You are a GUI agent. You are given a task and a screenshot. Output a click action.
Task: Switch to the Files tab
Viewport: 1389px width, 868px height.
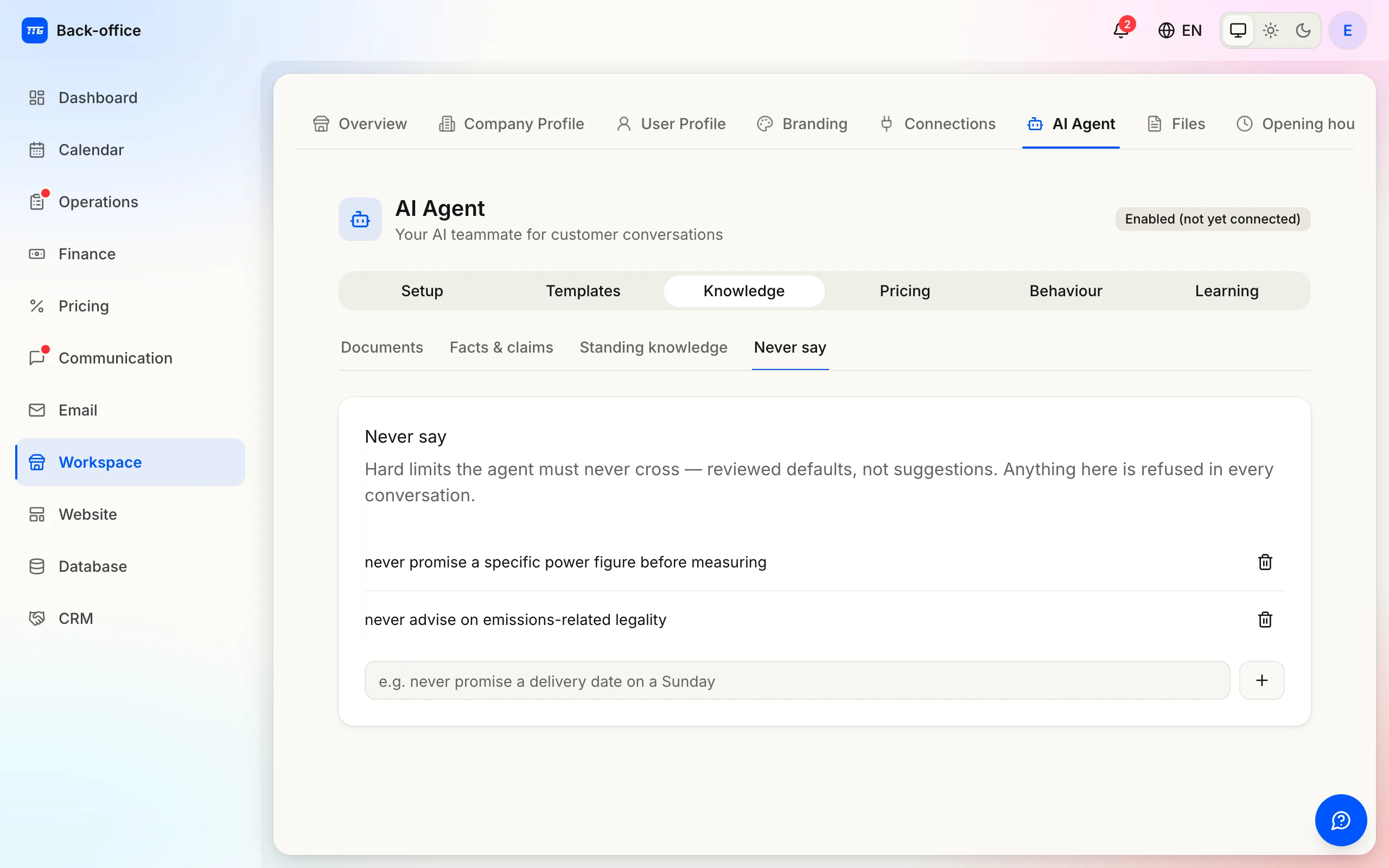1176,124
